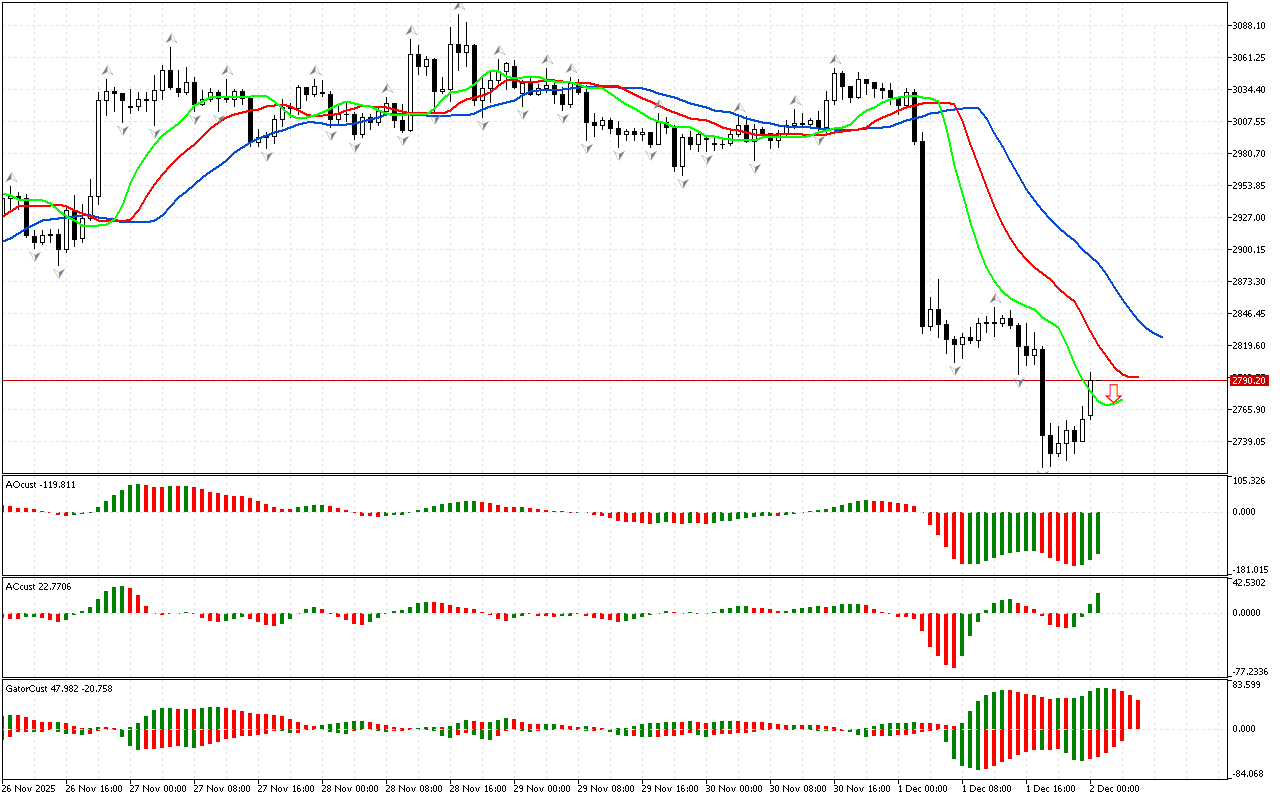Click the tallest green bar at ACcust's right end
Viewport: 1280px width, 800px height.
pyautogui.click(x=1098, y=602)
